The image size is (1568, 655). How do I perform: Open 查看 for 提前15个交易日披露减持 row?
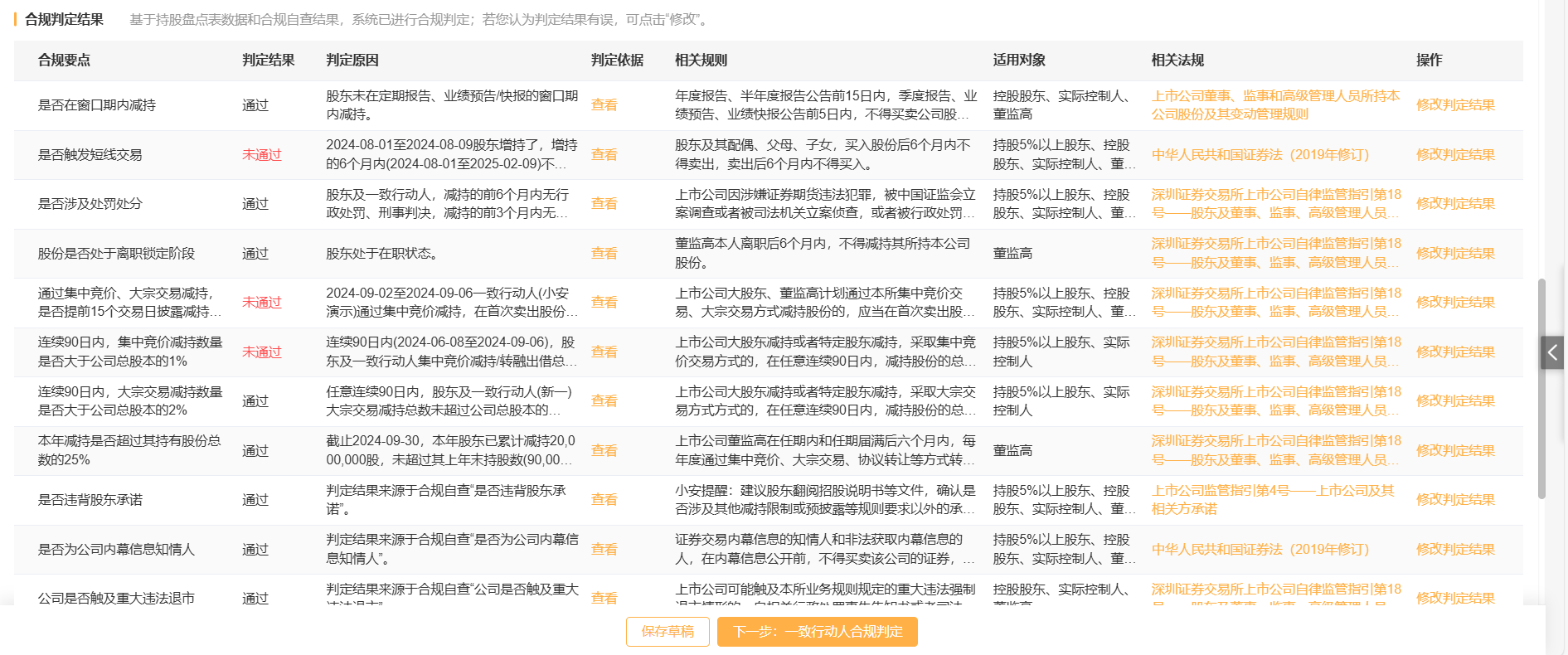pyautogui.click(x=604, y=303)
